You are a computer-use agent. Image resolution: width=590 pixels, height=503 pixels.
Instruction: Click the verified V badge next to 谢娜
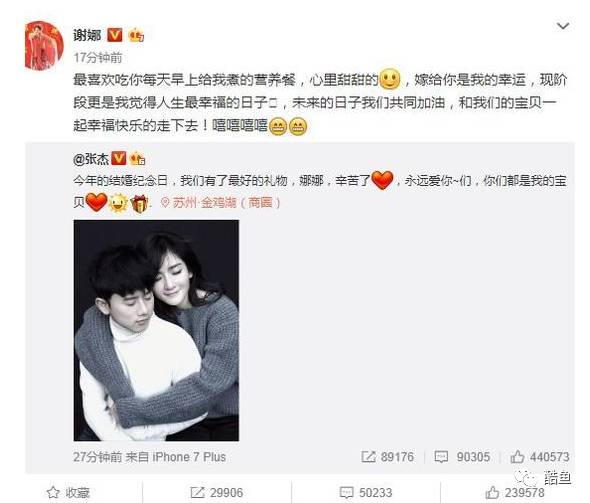(114, 35)
